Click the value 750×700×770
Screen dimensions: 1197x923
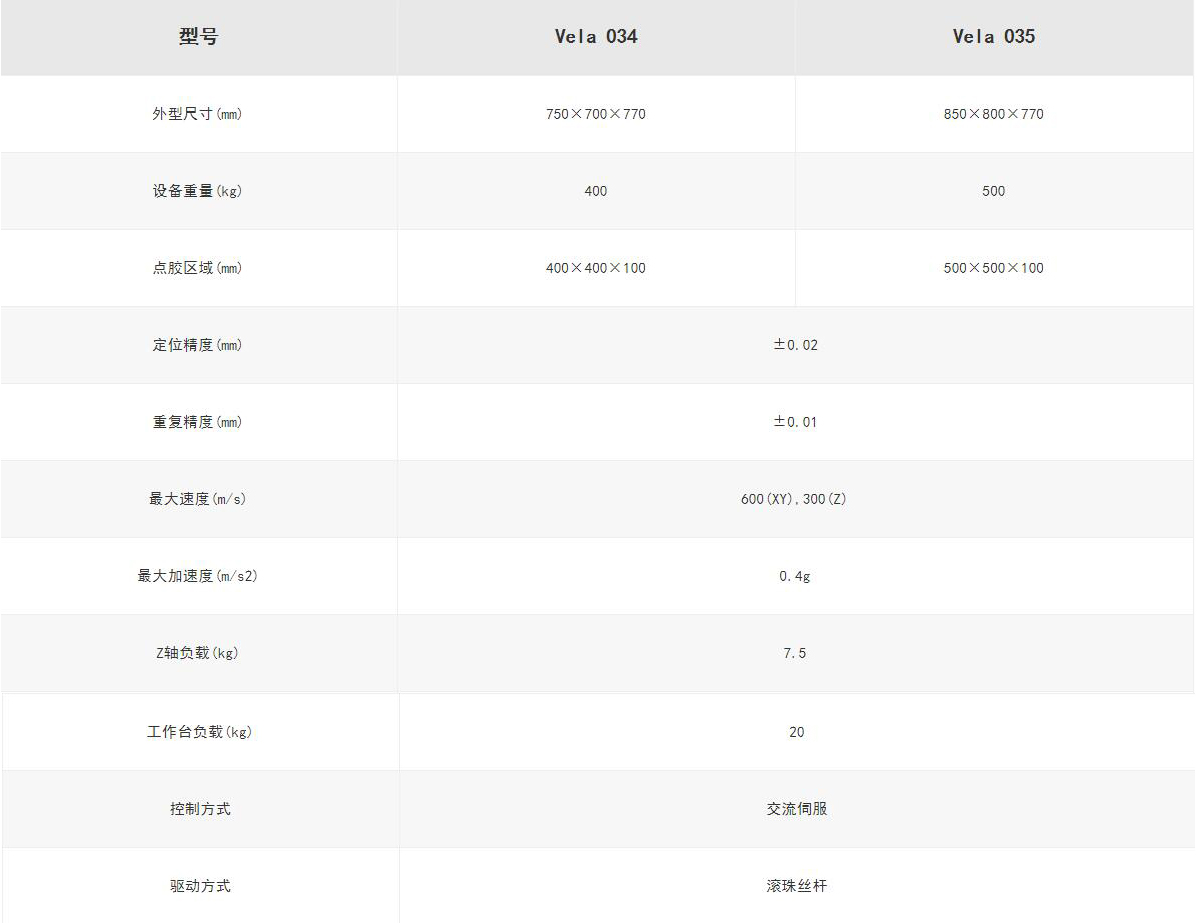click(x=595, y=114)
